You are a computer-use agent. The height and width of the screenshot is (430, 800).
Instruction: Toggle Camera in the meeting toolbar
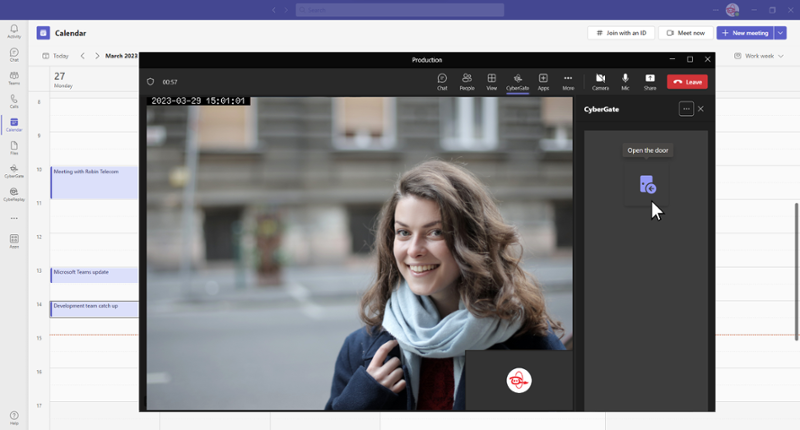(x=601, y=82)
